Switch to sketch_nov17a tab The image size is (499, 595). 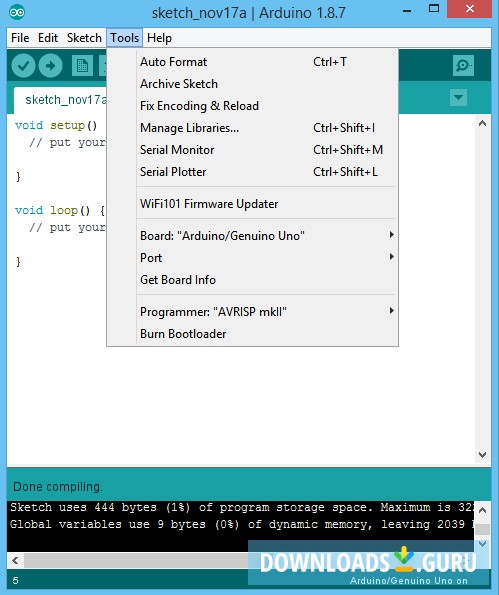click(x=61, y=100)
